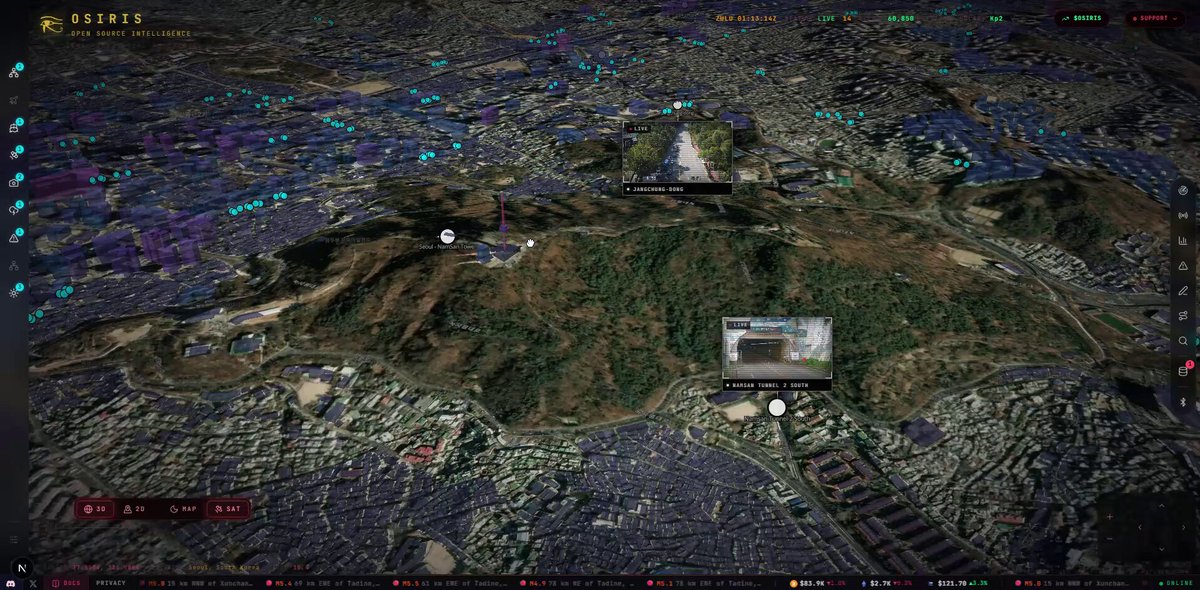
Task: Open the Namsan Tunnel 2 South camera thumbnail
Action: pos(777,354)
